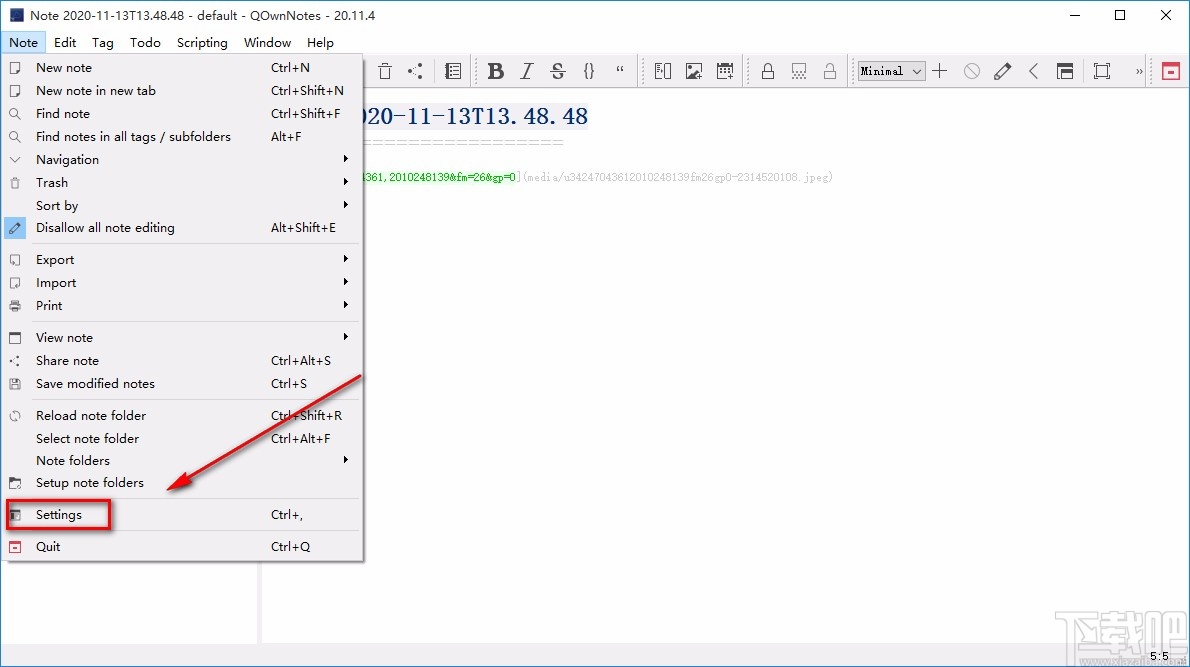
Task: Expand more toolbar items with double chevron
Action: (1138, 71)
